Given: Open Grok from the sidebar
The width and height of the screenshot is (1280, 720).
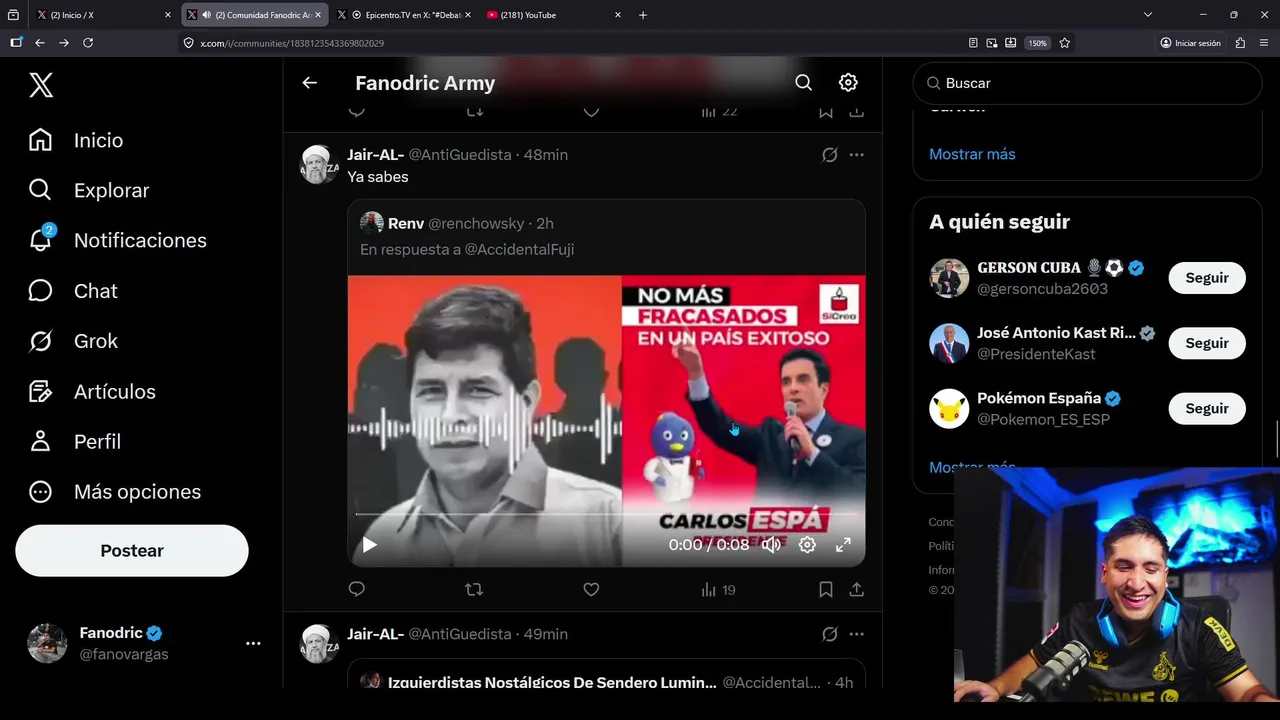Looking at the screenshot, I should point(73,341).
